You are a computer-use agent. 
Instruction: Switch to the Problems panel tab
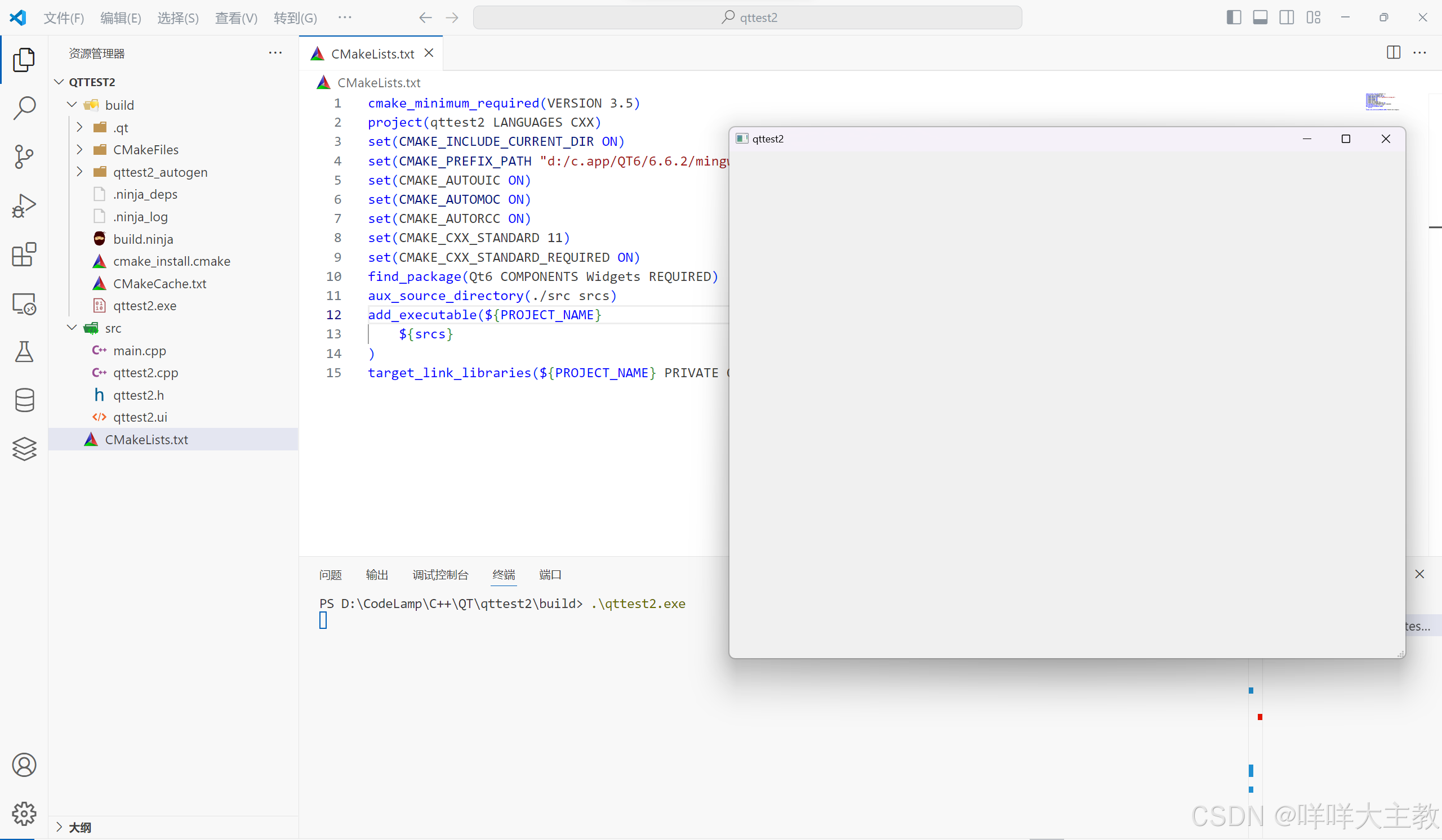click(x=330, y=575)
